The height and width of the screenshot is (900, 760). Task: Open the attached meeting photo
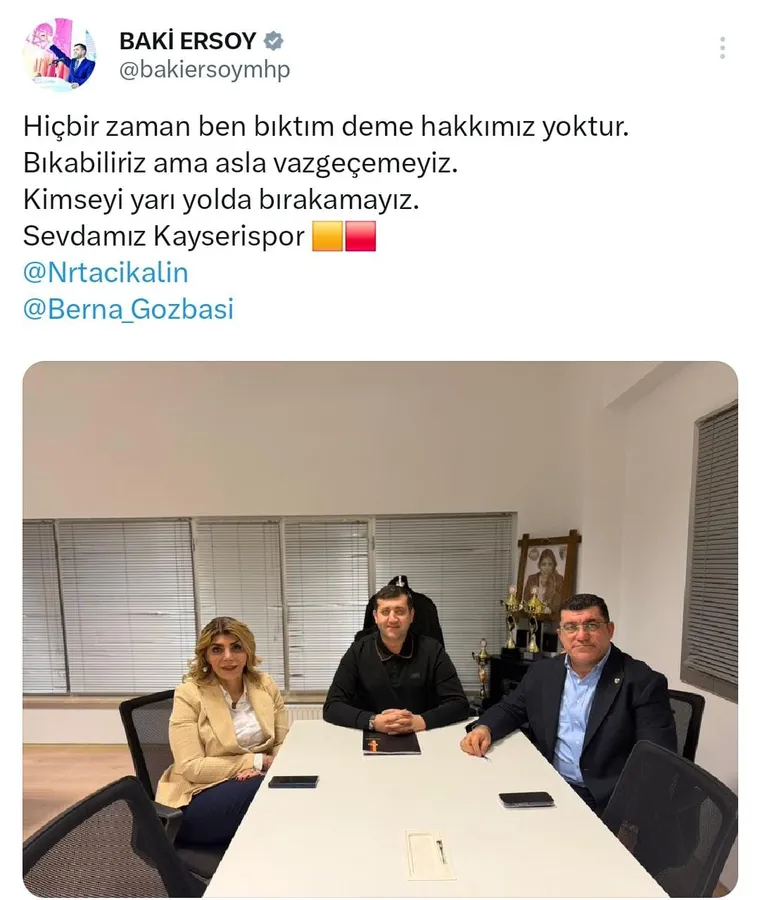pyautogui.click(x=380, y=629)
